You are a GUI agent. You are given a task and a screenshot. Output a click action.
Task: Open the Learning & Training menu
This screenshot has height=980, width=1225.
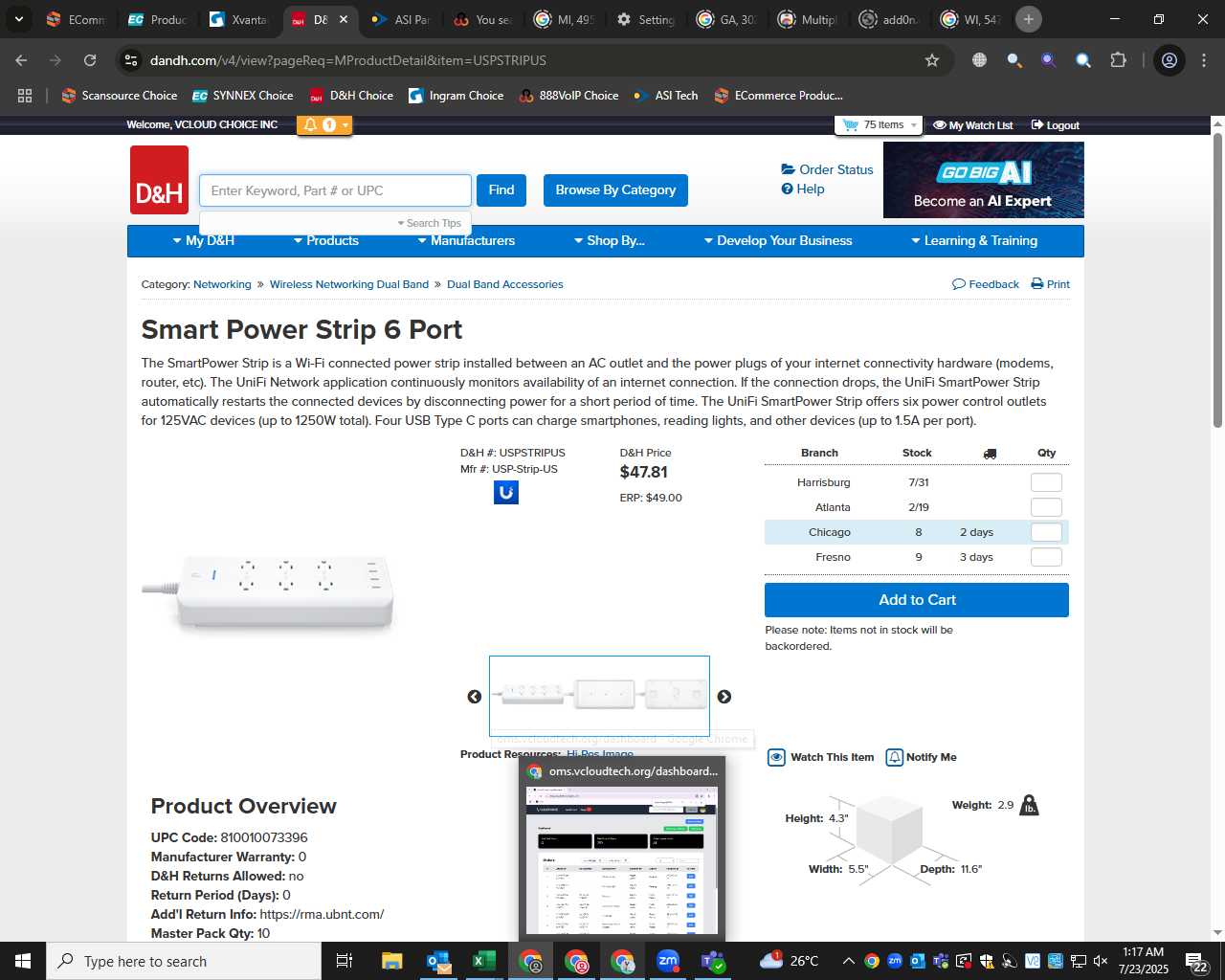[974, 240]
